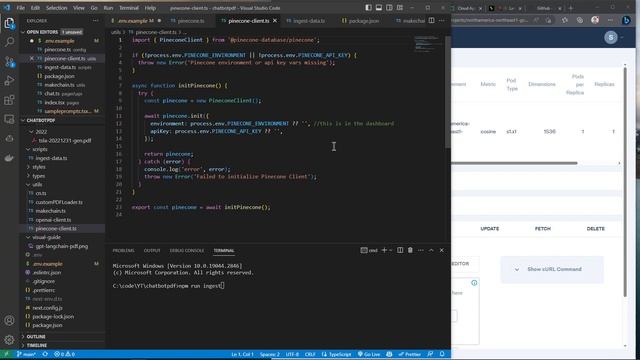Click the code minimap in editor
This screenshot has width=640, height=360.
tap(427, 43)
